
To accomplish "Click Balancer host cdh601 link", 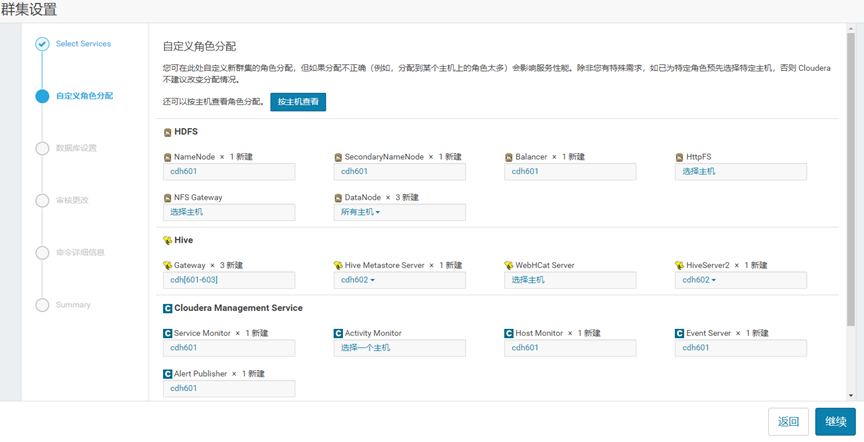I will (525, 172).
